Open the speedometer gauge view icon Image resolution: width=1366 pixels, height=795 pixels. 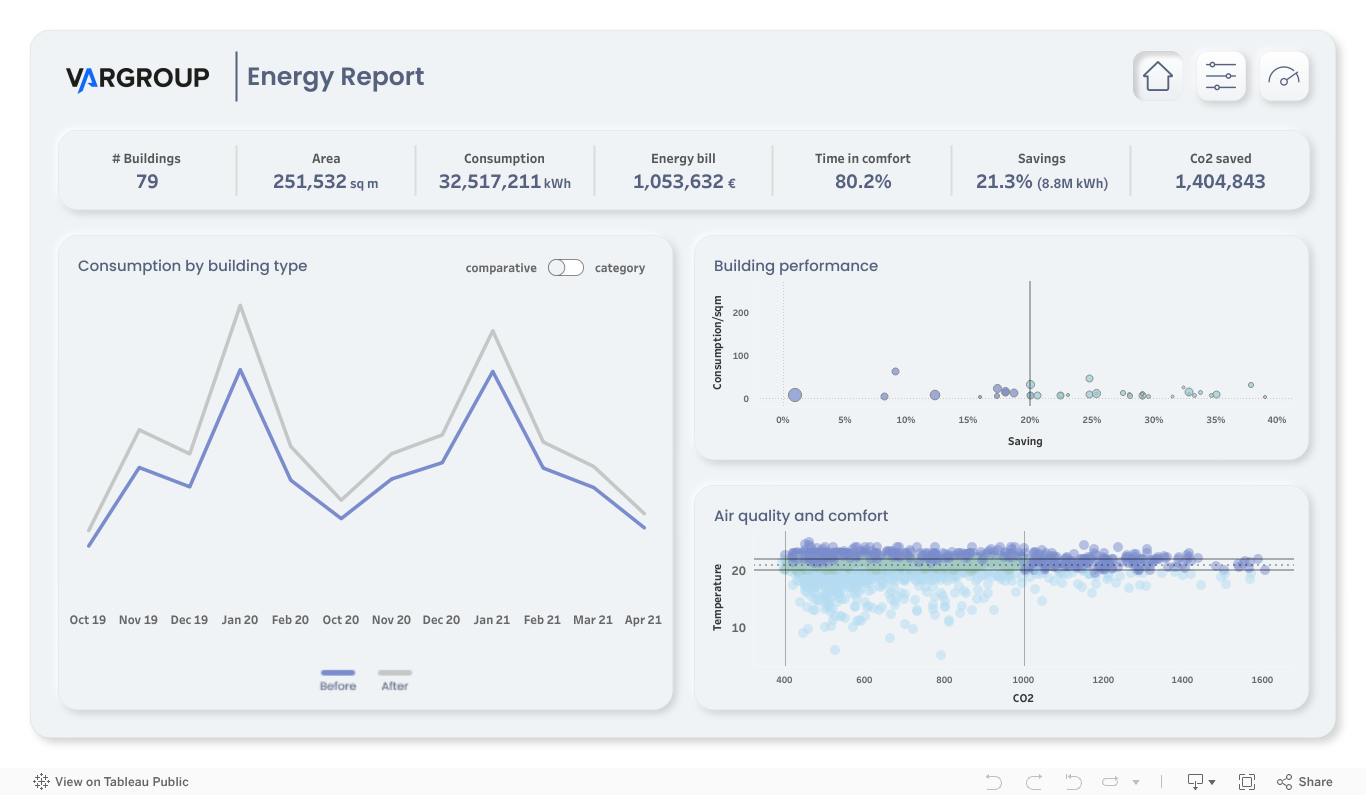tap(1284, 76)
